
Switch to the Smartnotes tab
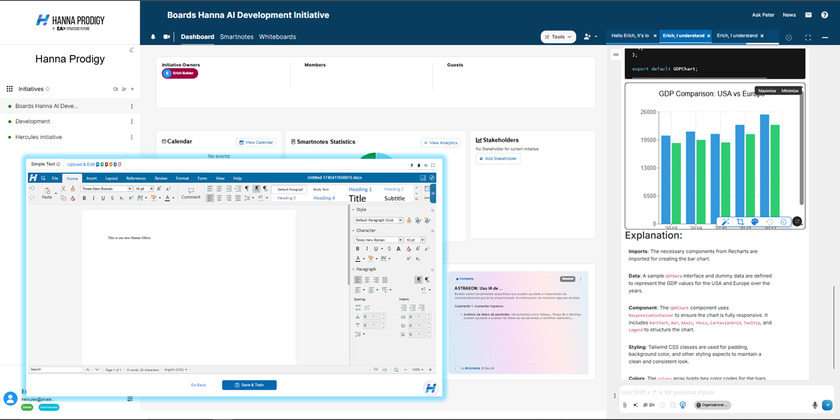point(236,36)
